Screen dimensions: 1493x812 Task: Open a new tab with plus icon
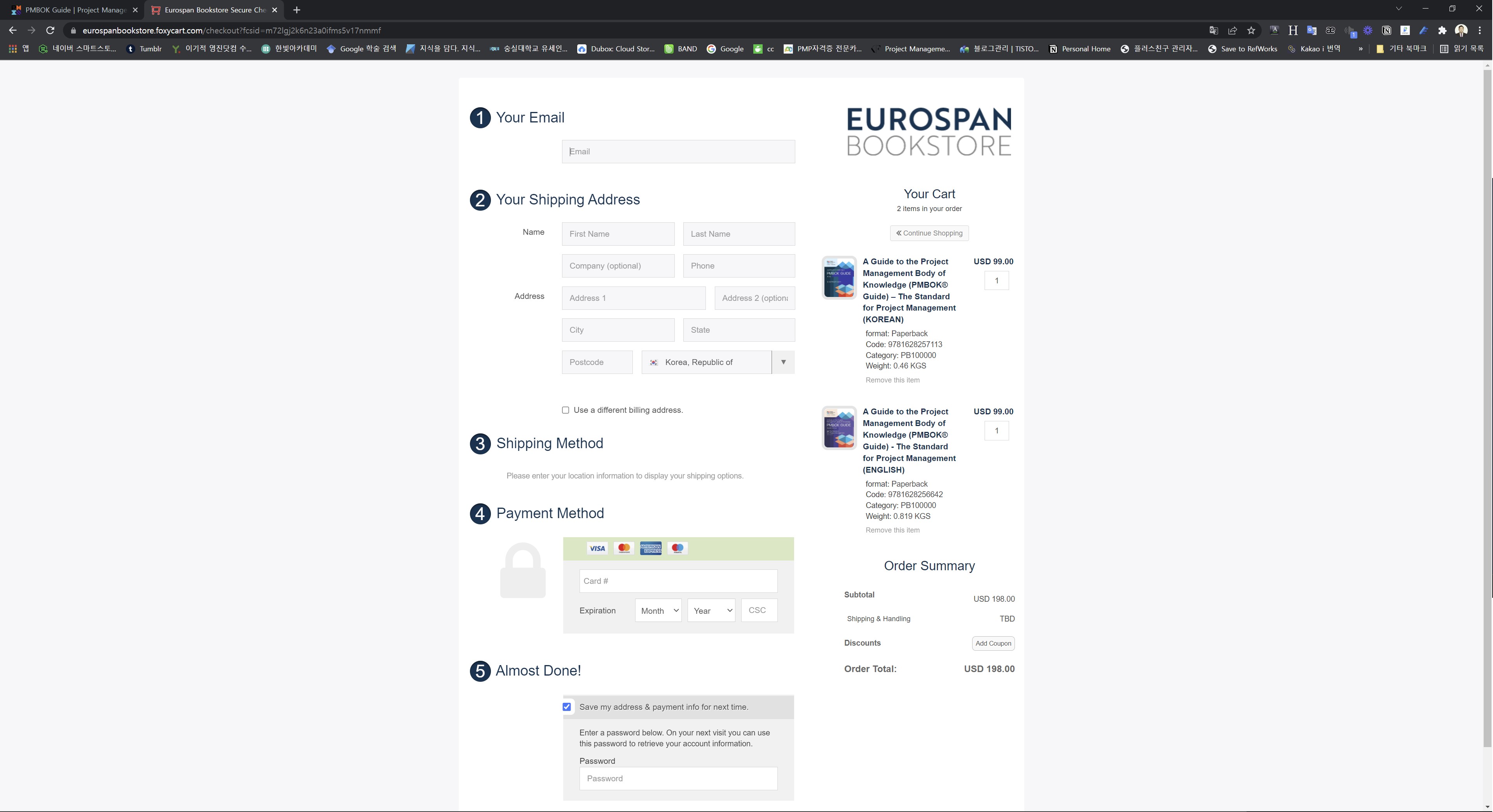[x=297, y=10]
